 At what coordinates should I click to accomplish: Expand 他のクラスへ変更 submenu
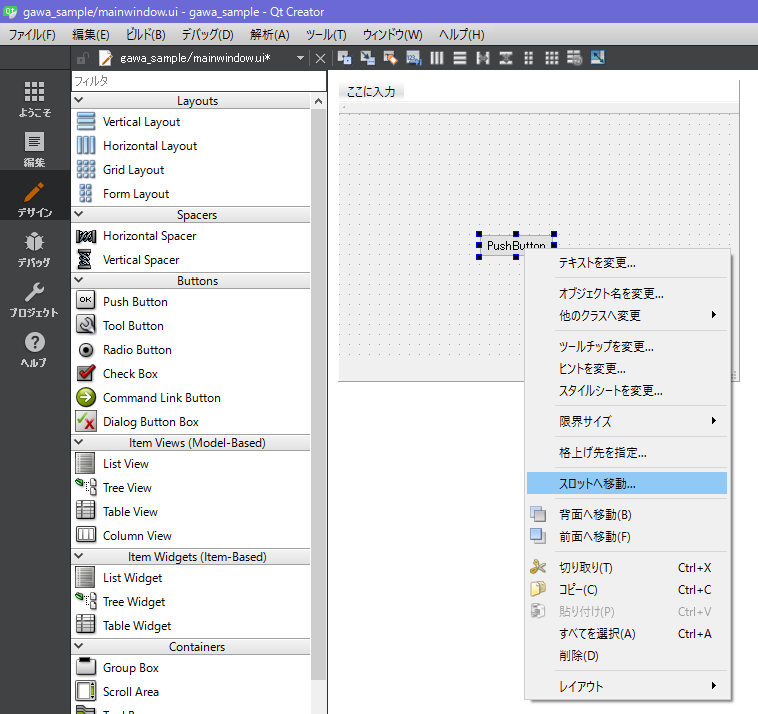point(627,316)
